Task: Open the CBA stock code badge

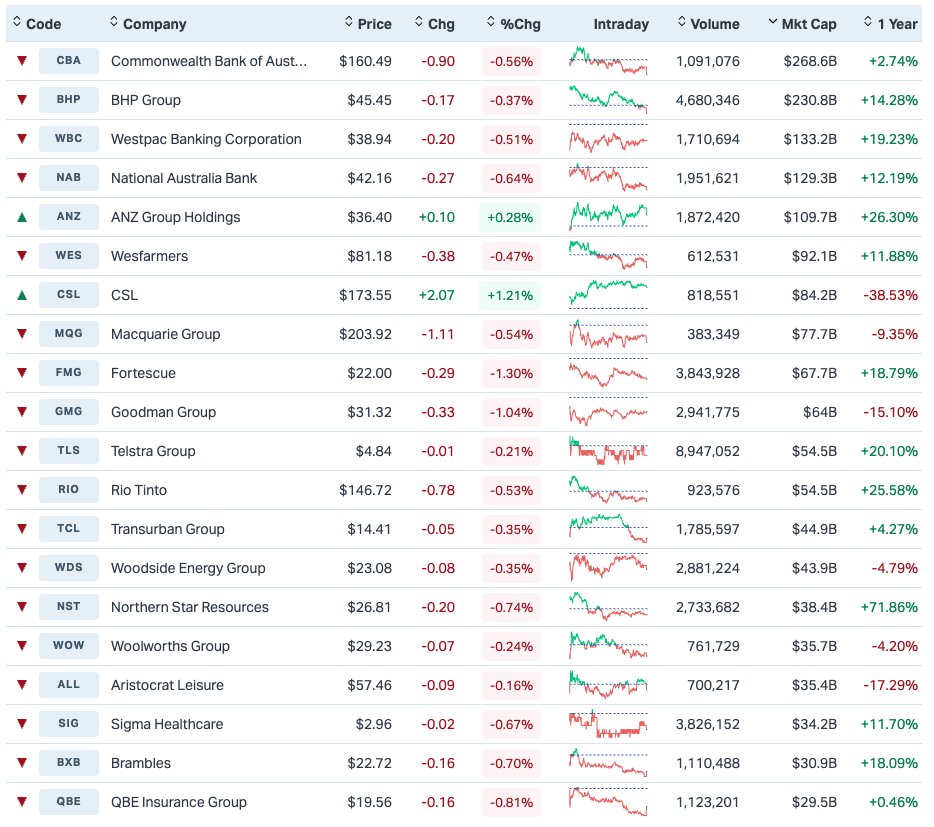Action: point(69,61)
